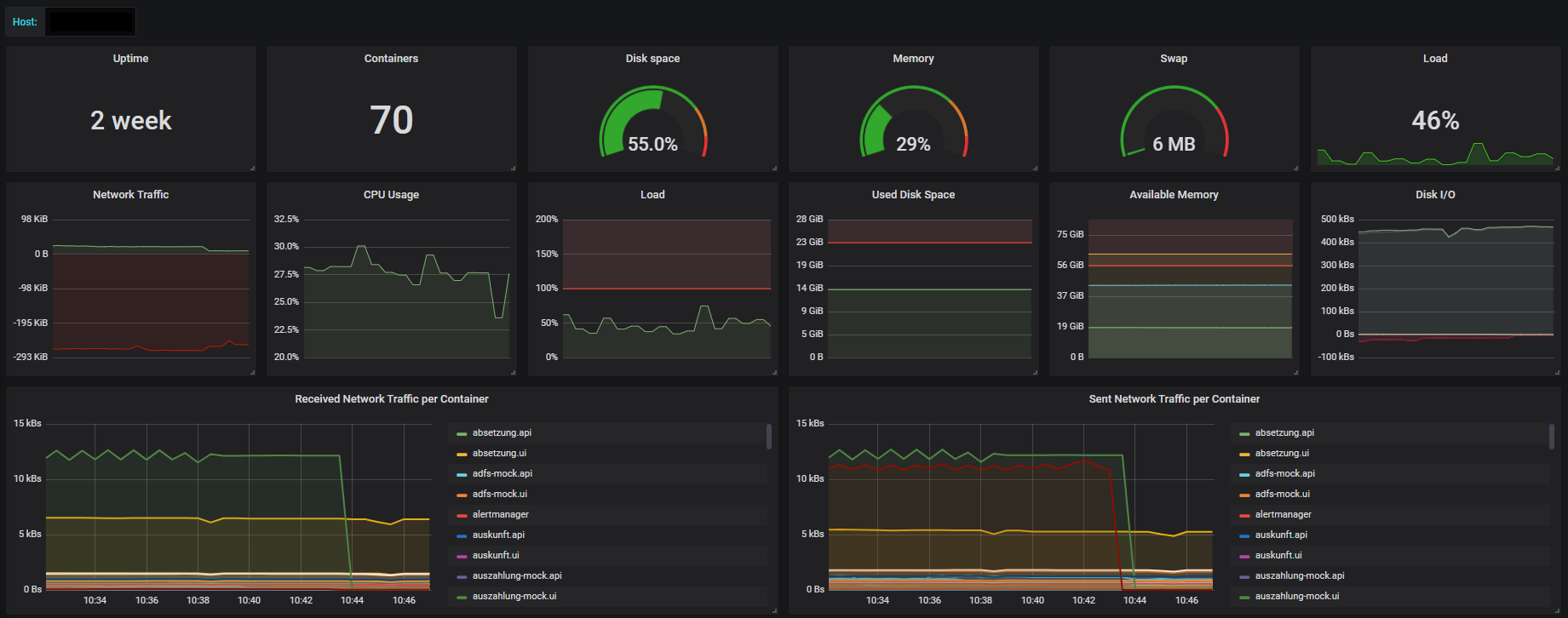The height and width of the screenshot is (618, 1568).
Task: Toggle auskunft.api series in Received traffic legend
Action: (498, 535)
